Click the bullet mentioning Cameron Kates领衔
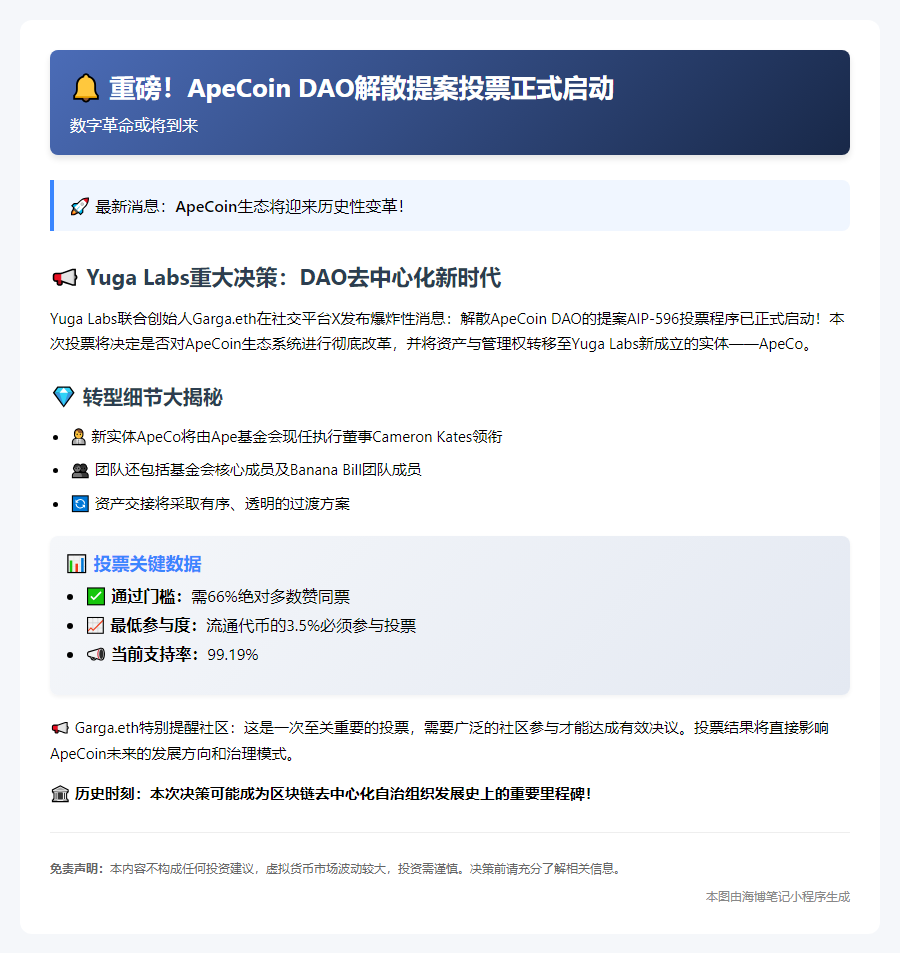 point(297,437)
